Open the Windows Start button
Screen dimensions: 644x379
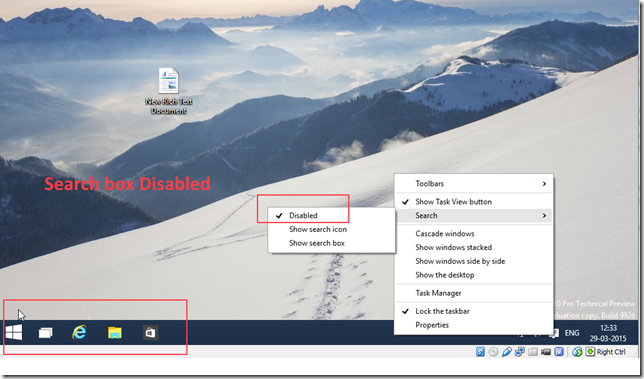pos(14,332)
